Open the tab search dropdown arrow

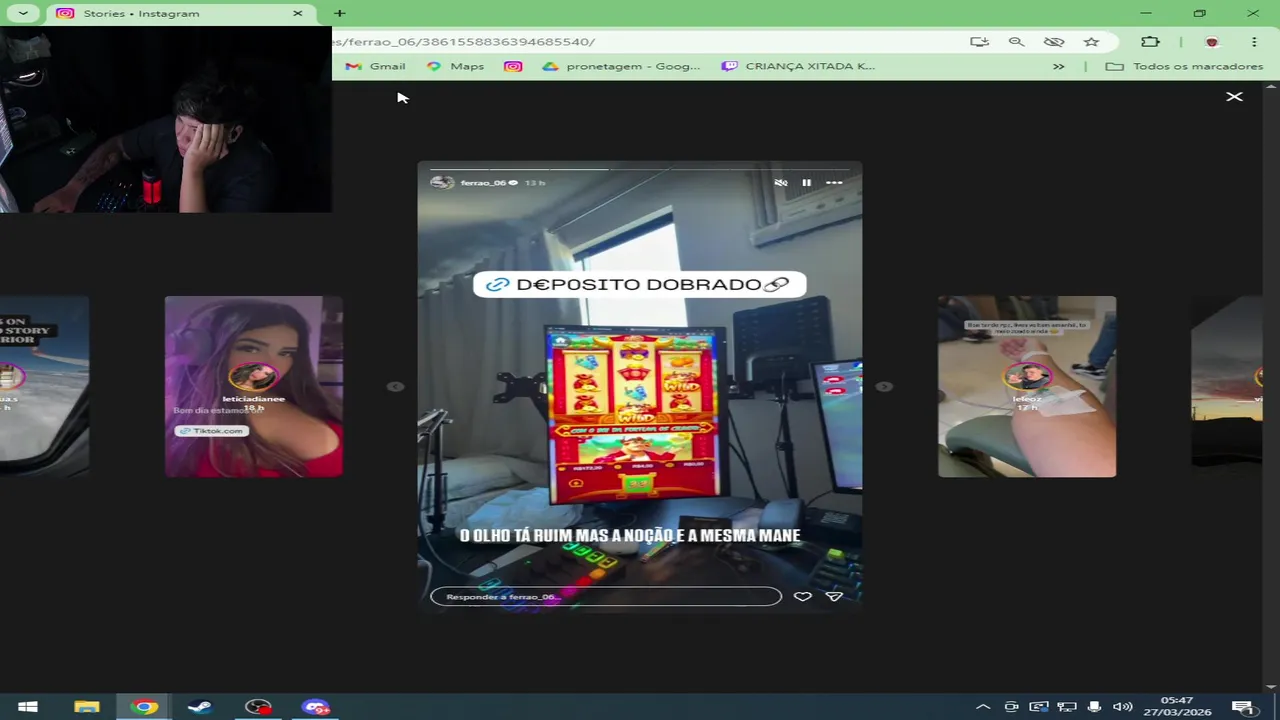[x=23, y=13]
